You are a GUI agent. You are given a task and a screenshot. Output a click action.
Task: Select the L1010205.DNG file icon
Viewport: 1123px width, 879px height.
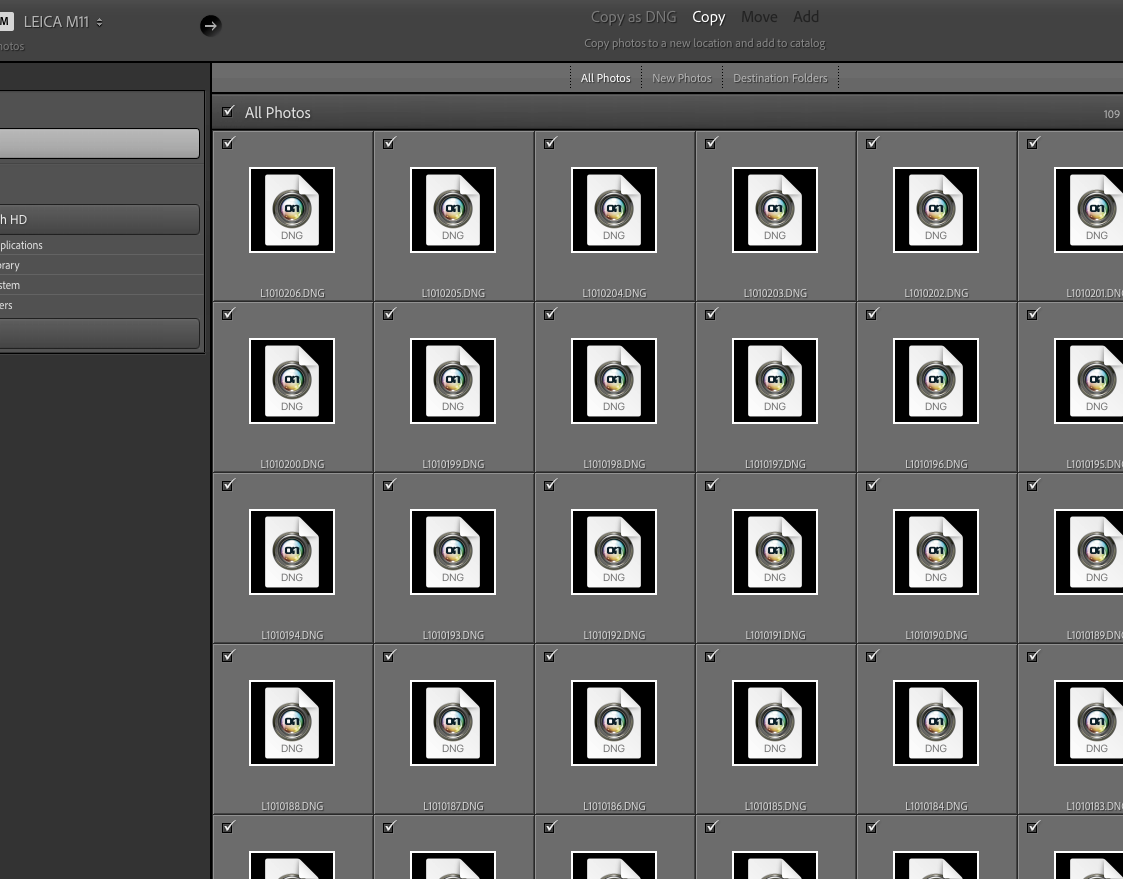(453, 210)
